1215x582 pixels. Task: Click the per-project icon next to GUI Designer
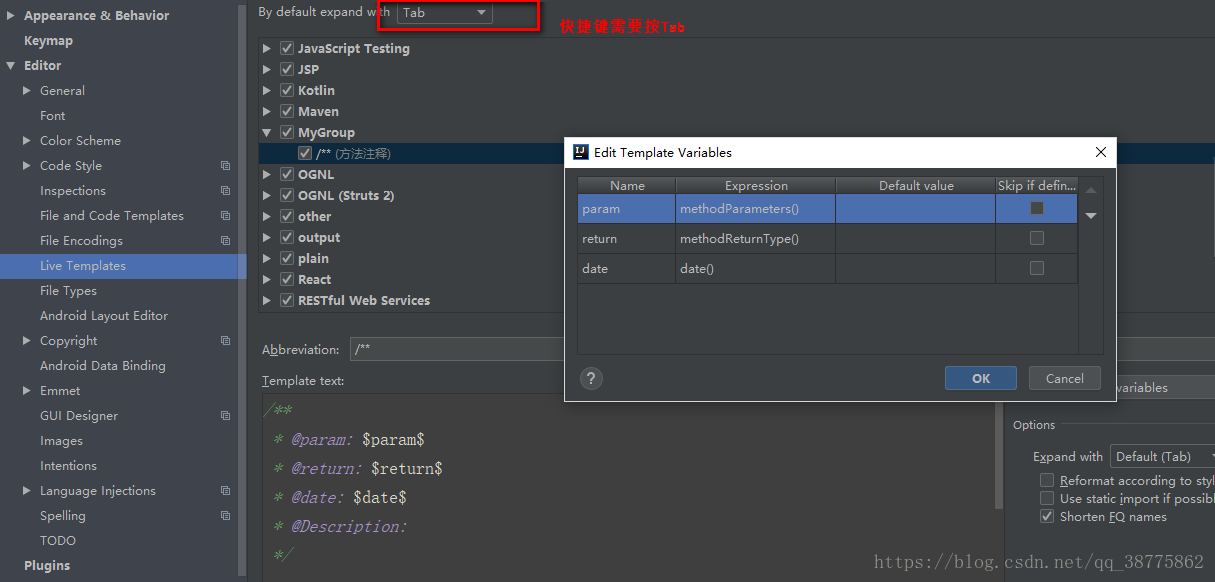click(x=225, y=416)
